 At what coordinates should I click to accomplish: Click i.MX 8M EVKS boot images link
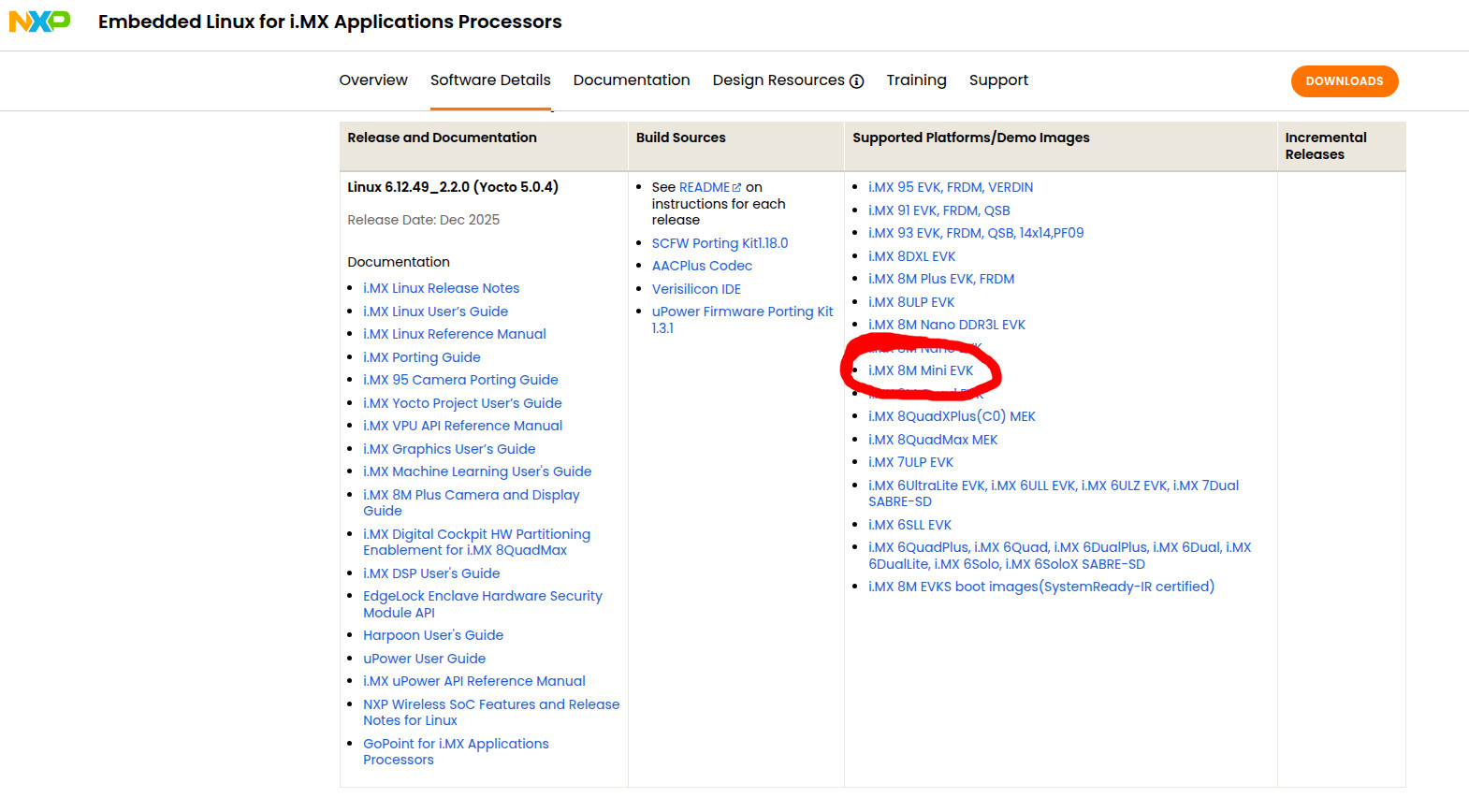click(x=1040, y=587)
